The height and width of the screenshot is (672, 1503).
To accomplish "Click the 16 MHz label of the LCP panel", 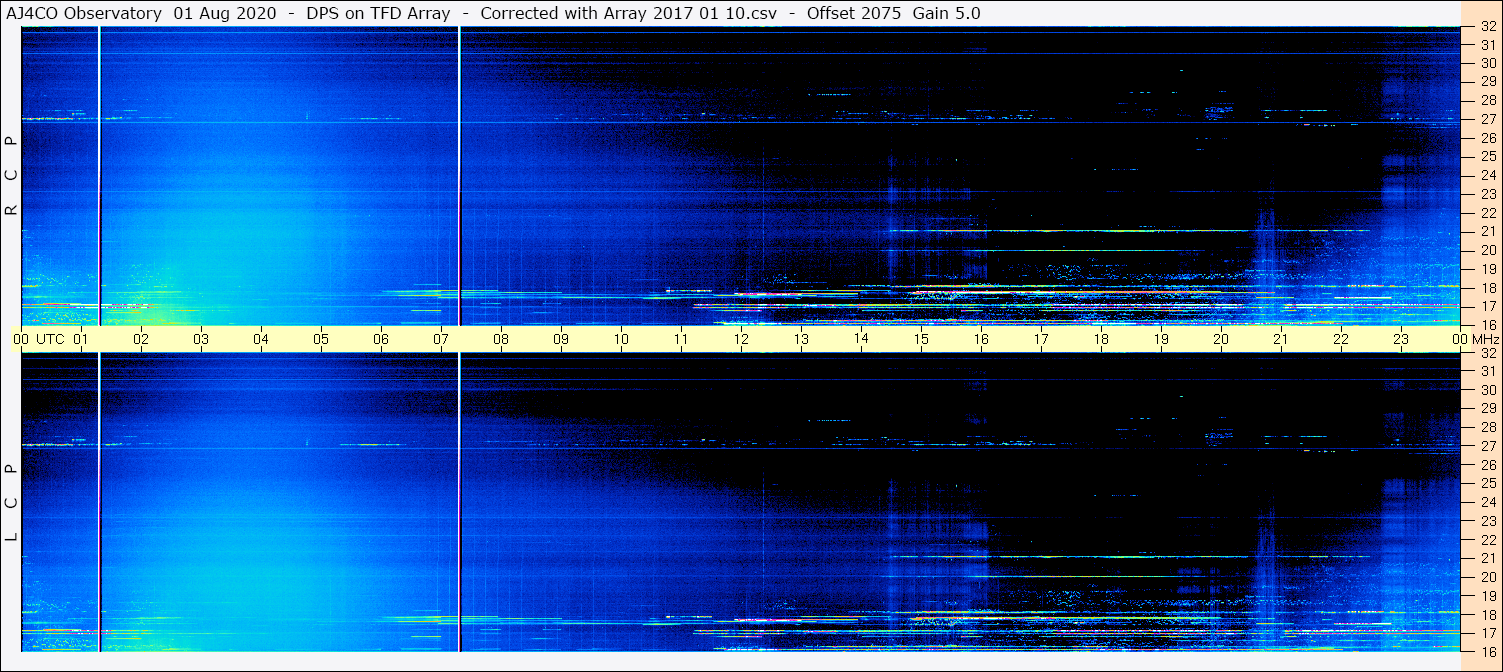I will 1488,651.
